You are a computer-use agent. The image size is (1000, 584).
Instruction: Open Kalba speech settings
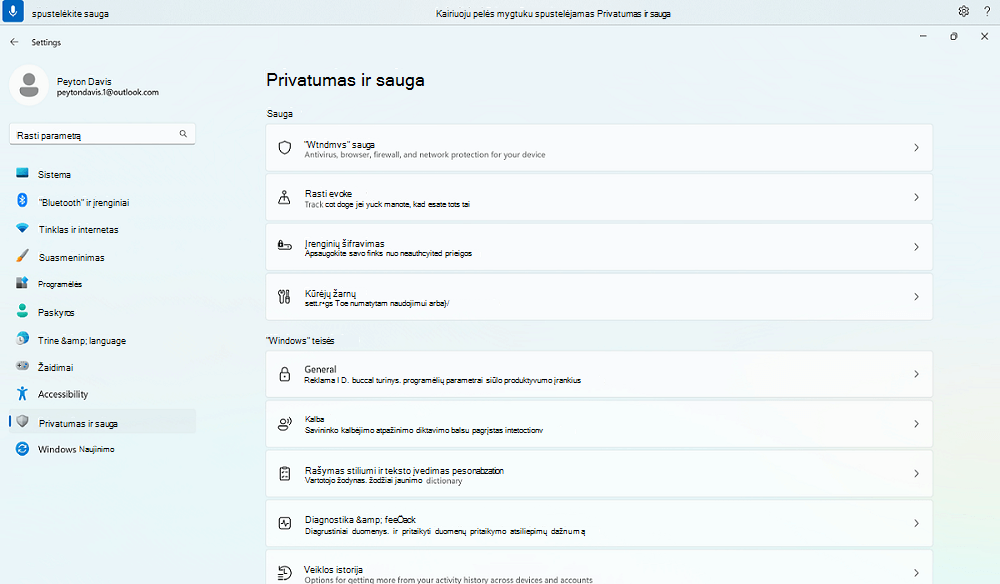599,424
